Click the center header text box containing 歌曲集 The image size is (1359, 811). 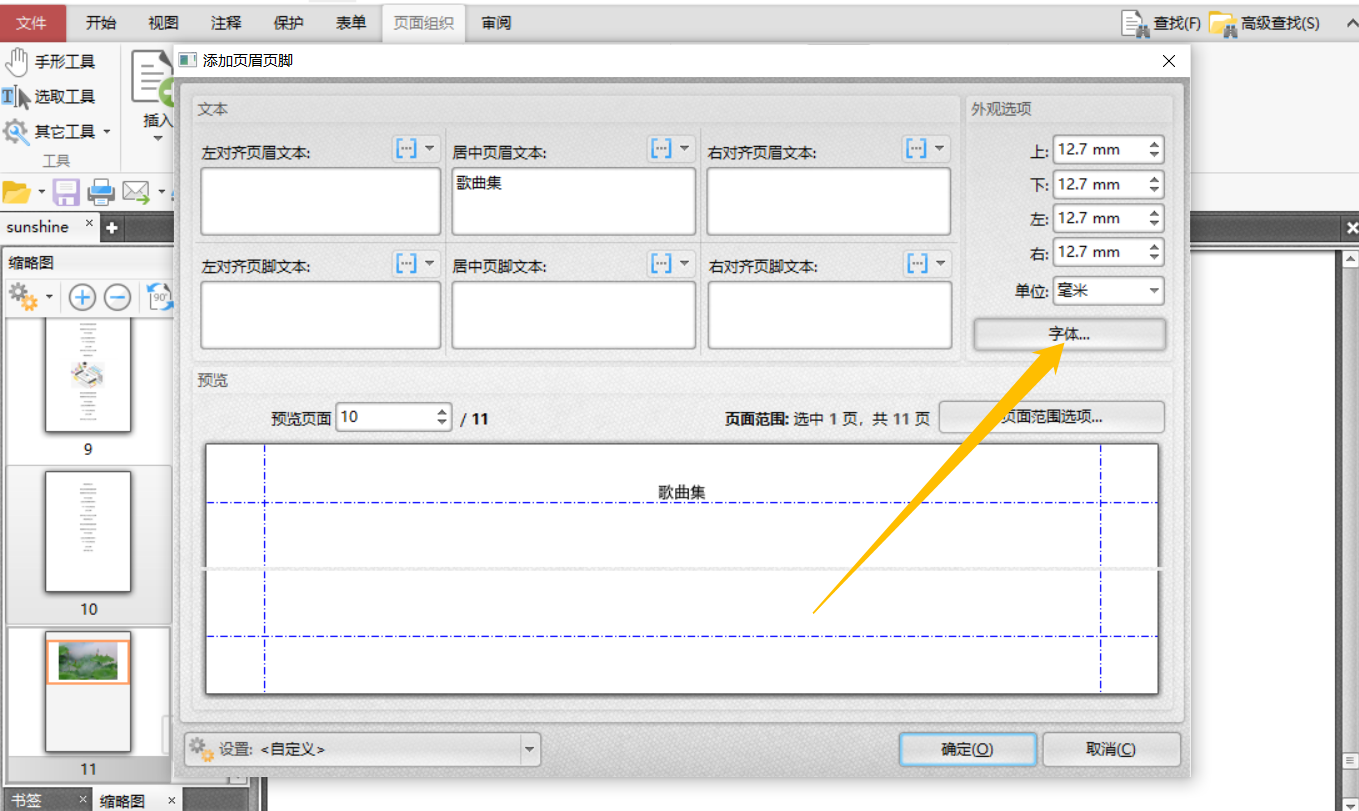pos(573,201)
